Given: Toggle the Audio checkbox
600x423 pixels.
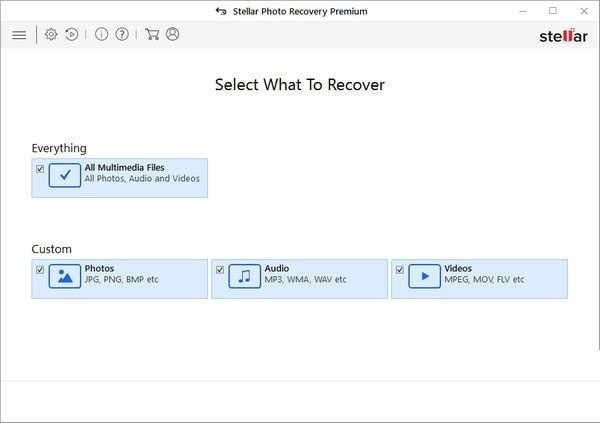Looking at the screenshot, I should pyautogui.click(x=220, y=270).
